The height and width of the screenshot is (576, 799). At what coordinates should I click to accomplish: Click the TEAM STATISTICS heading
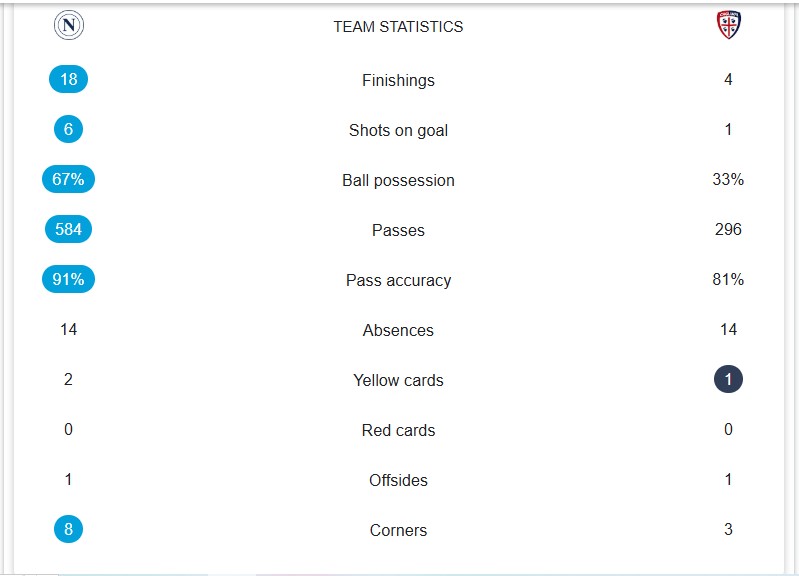pos(398,27)
